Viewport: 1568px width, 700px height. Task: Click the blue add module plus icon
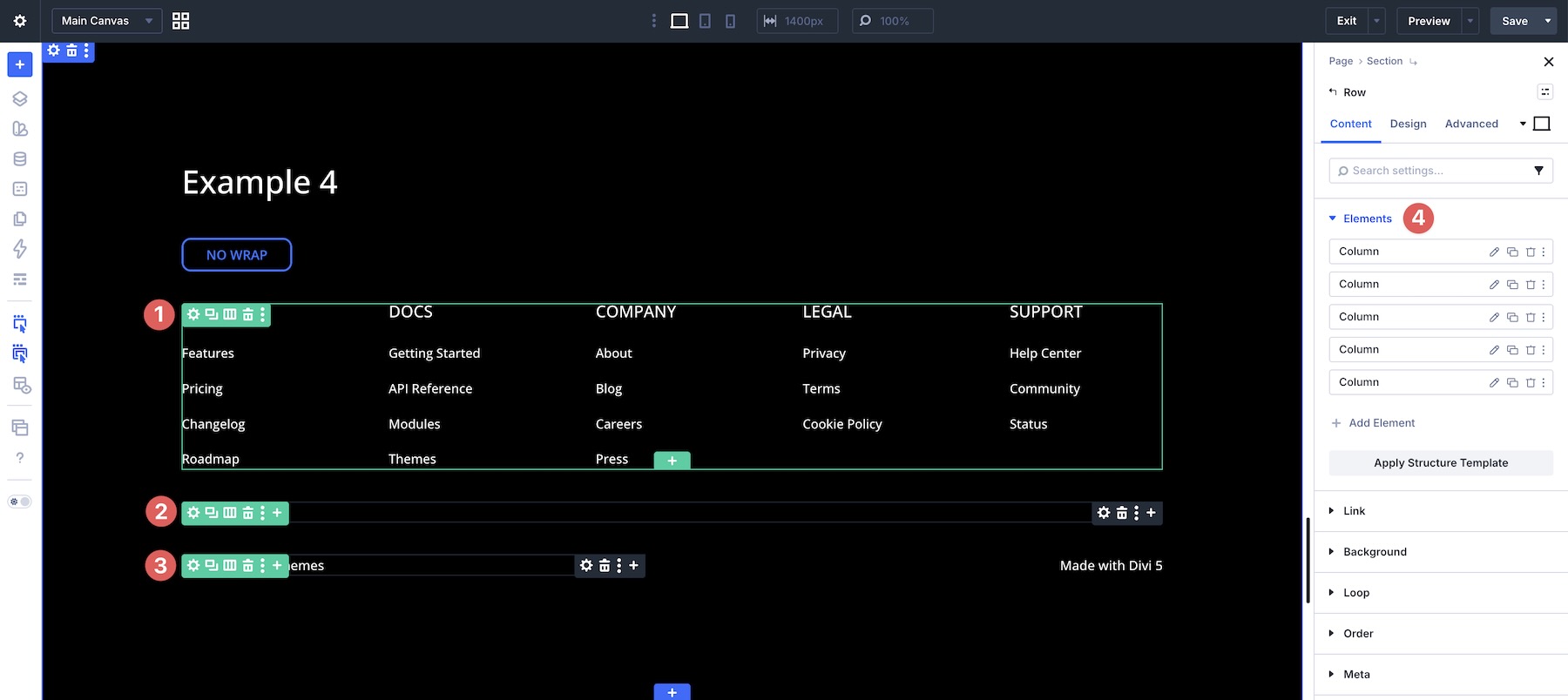[x=20, y=64]
